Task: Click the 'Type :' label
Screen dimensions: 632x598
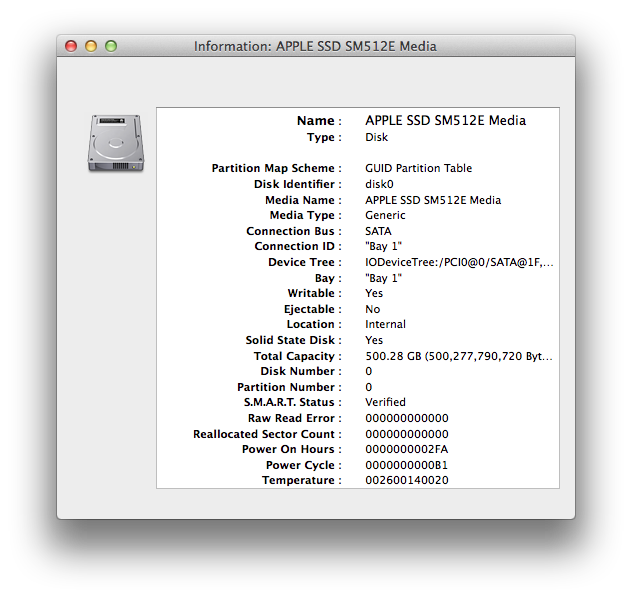Action: [x=324, y=138]
